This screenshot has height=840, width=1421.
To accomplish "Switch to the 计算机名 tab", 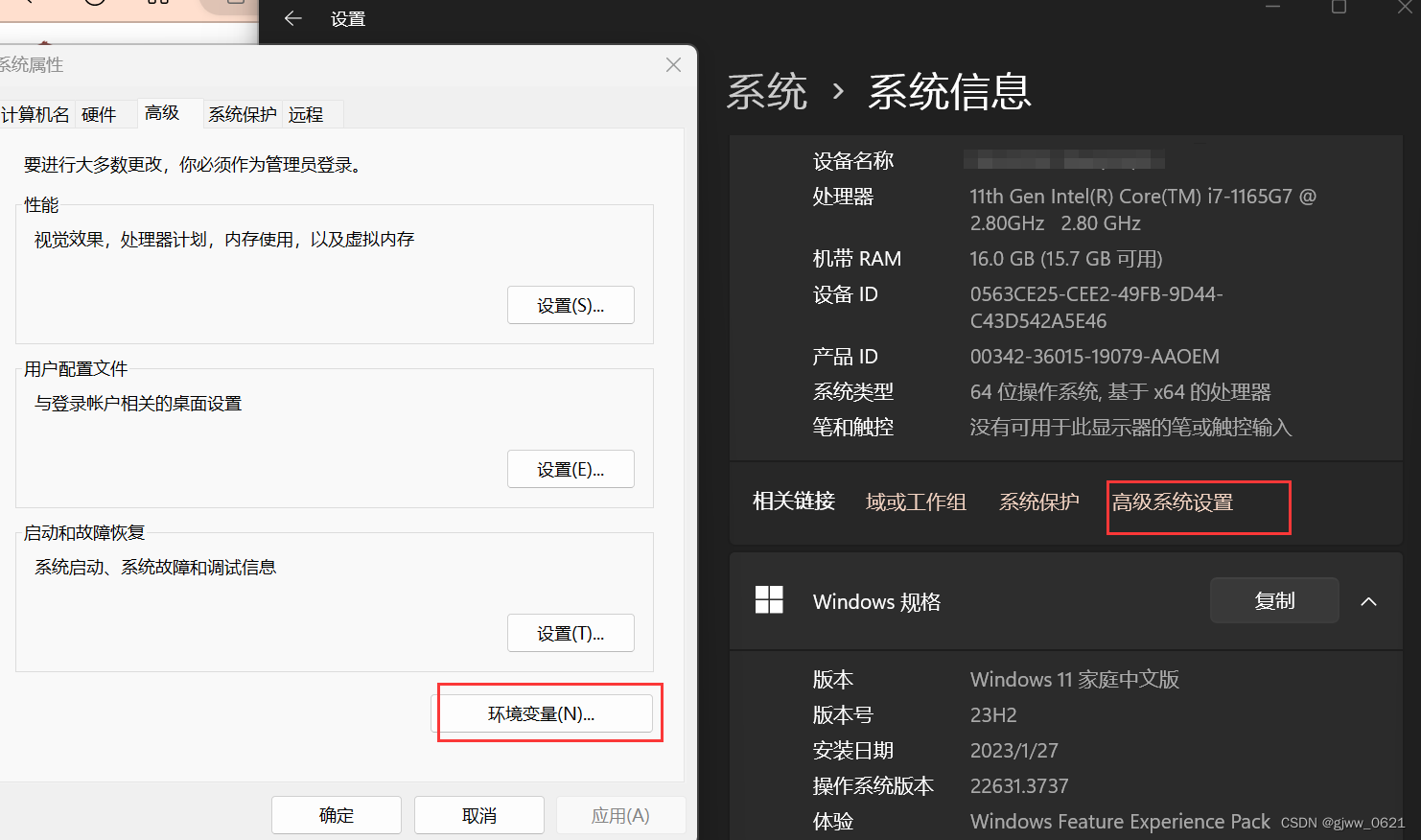I will tap(35, 114).
